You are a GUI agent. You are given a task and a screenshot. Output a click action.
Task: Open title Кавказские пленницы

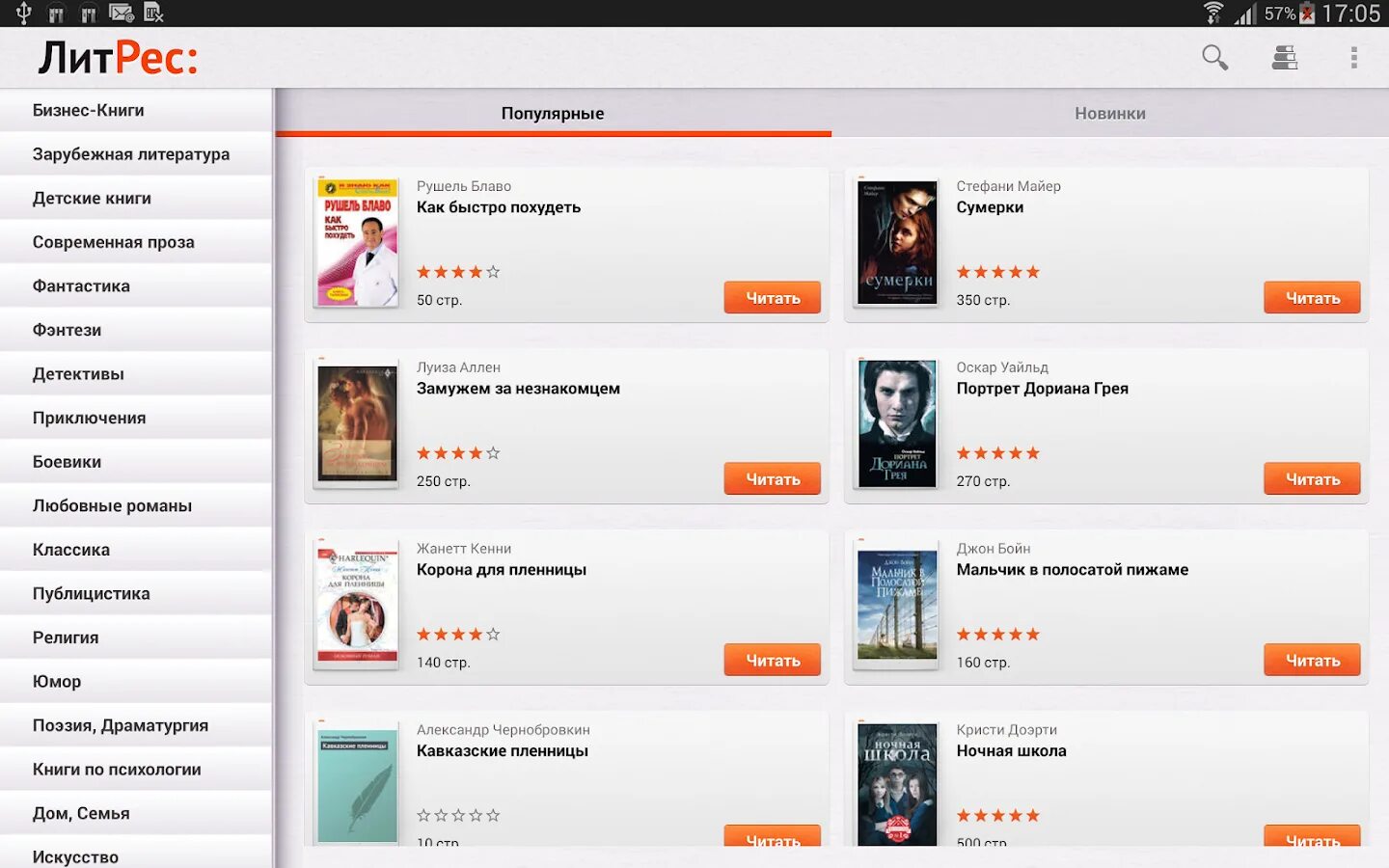[x=503, y=751]
